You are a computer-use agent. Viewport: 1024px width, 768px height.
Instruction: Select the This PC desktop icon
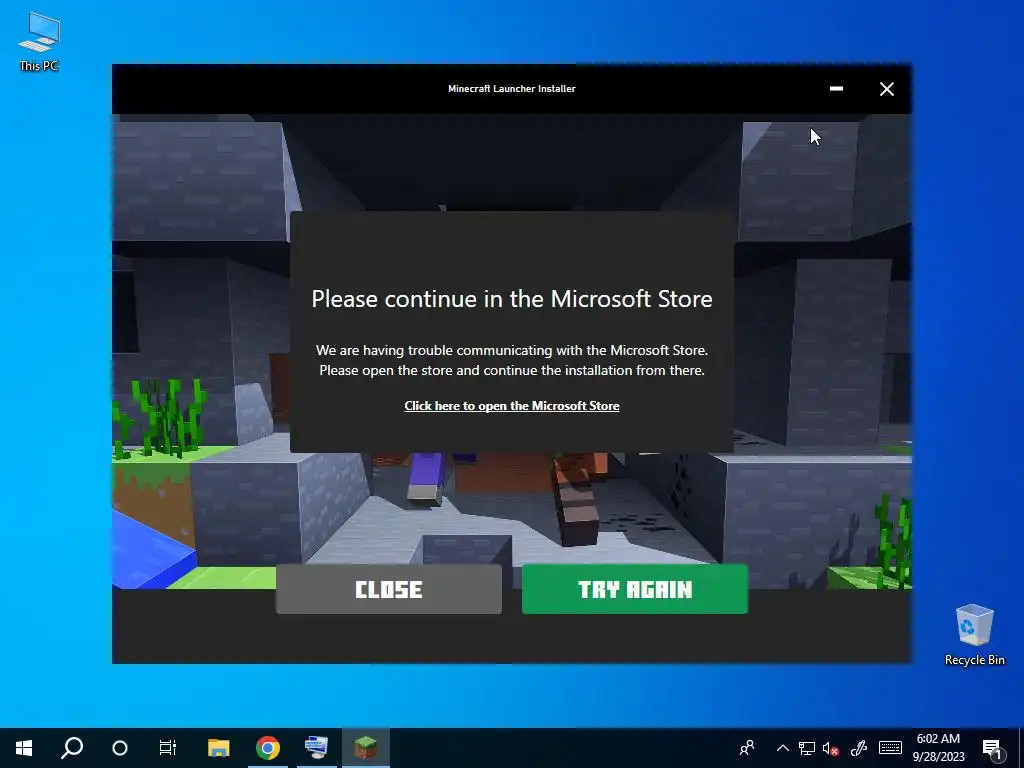click(39, 42)
